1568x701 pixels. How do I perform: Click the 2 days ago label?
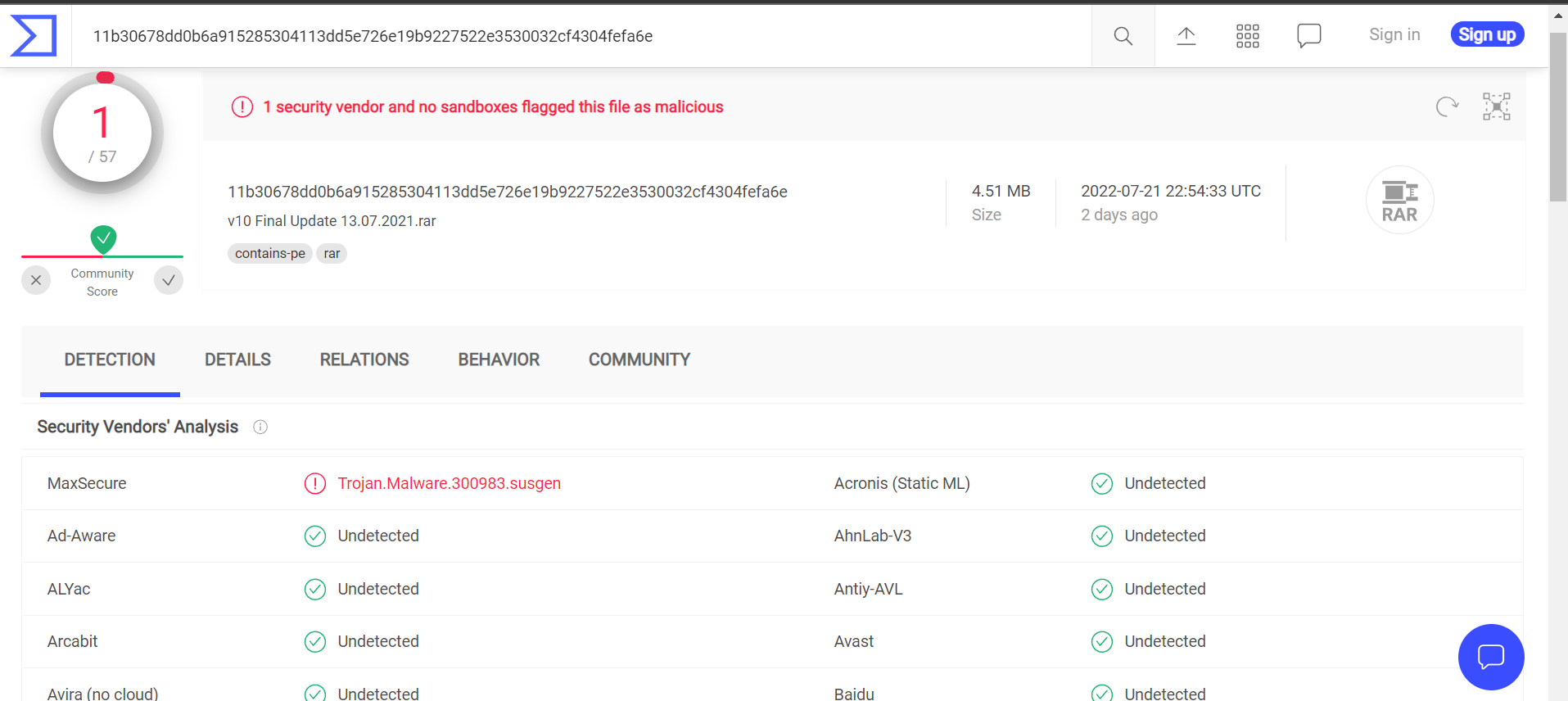1119,215
